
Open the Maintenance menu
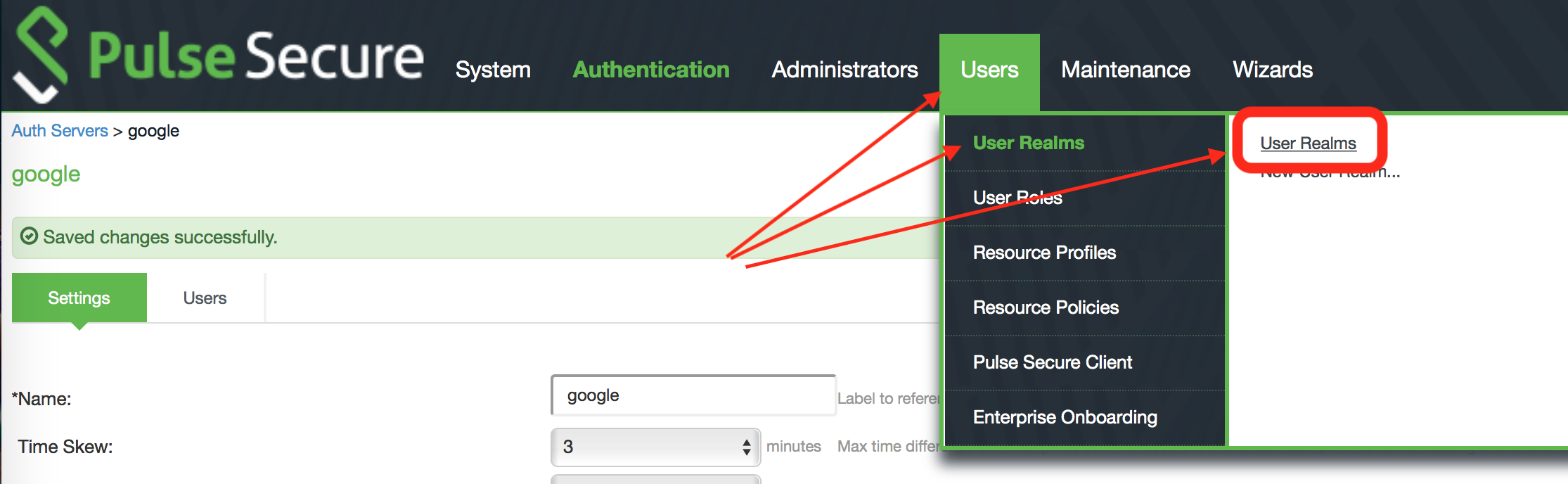1125,70
